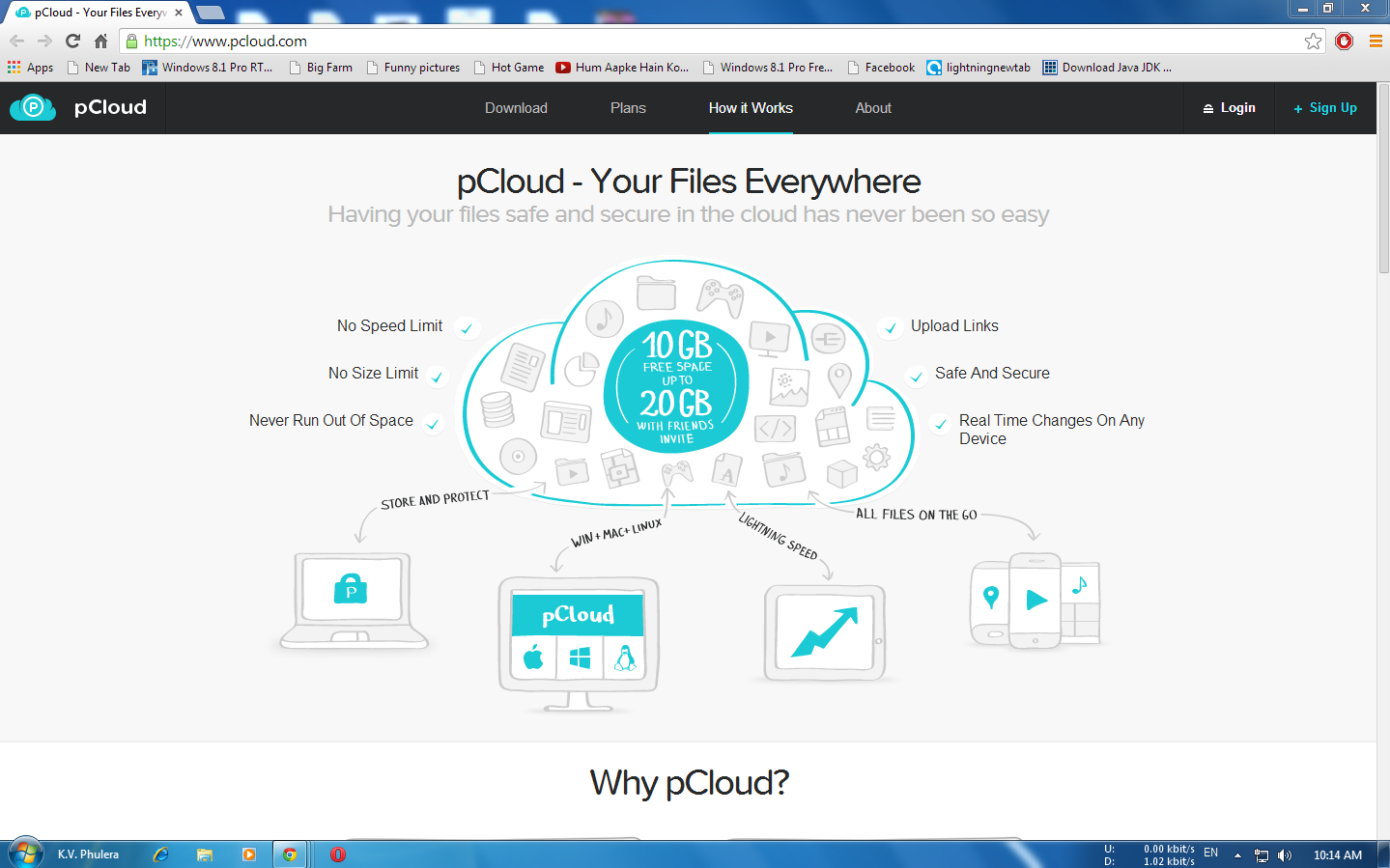Open the lightningnewtab bookmark
This screenshot has height=868, width=1390.
pos(979,68)
